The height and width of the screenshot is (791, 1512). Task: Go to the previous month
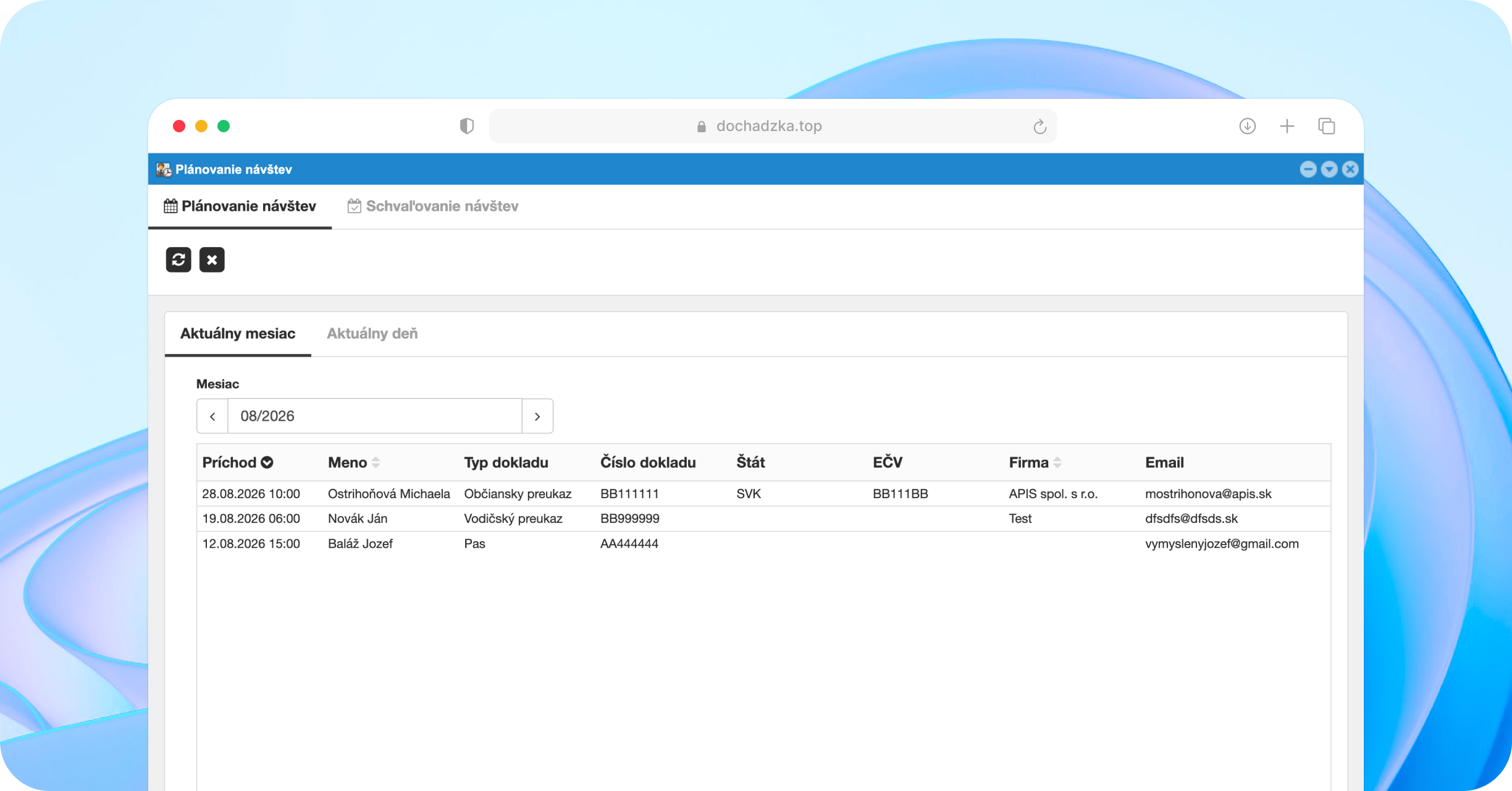(x=212, y=416)
